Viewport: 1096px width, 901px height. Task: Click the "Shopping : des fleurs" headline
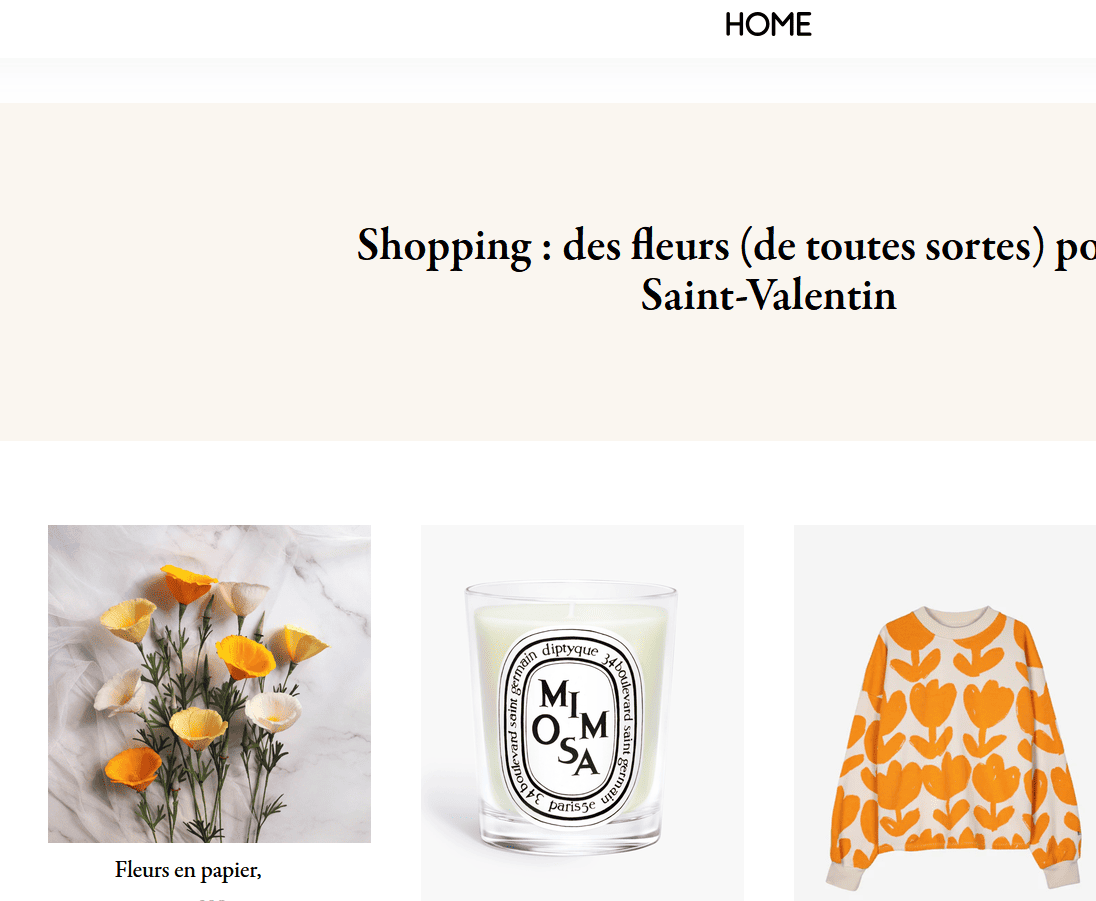[x=726, y=270]
